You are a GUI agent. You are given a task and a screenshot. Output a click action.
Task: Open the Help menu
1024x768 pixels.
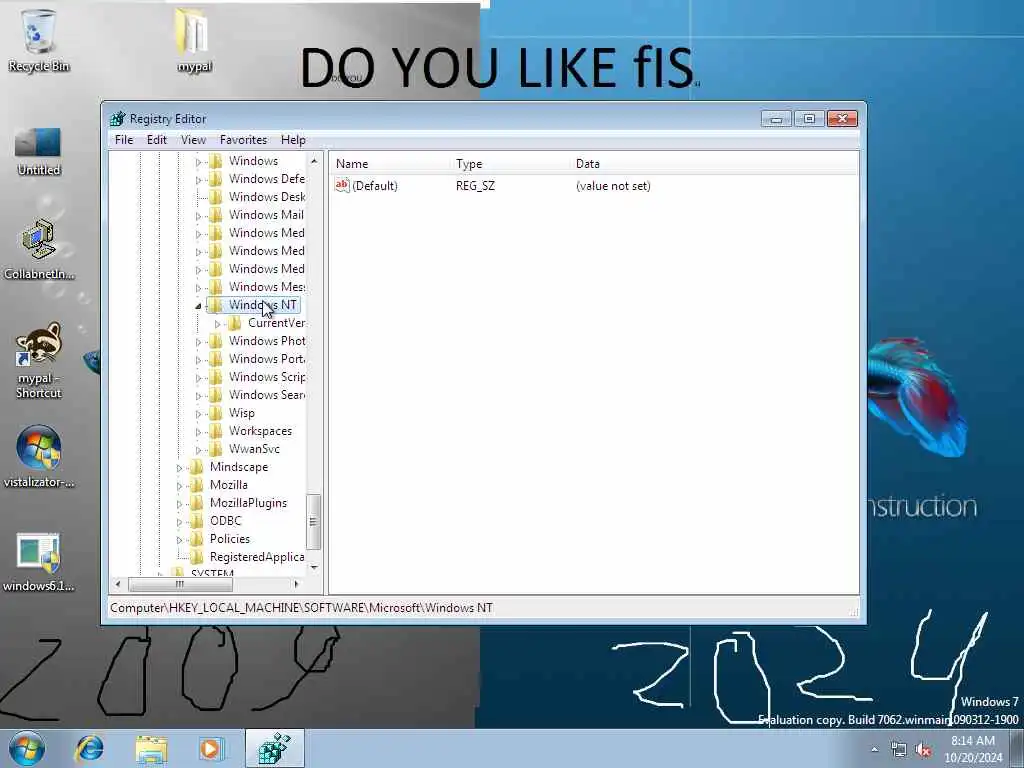(x=293, y=140)
